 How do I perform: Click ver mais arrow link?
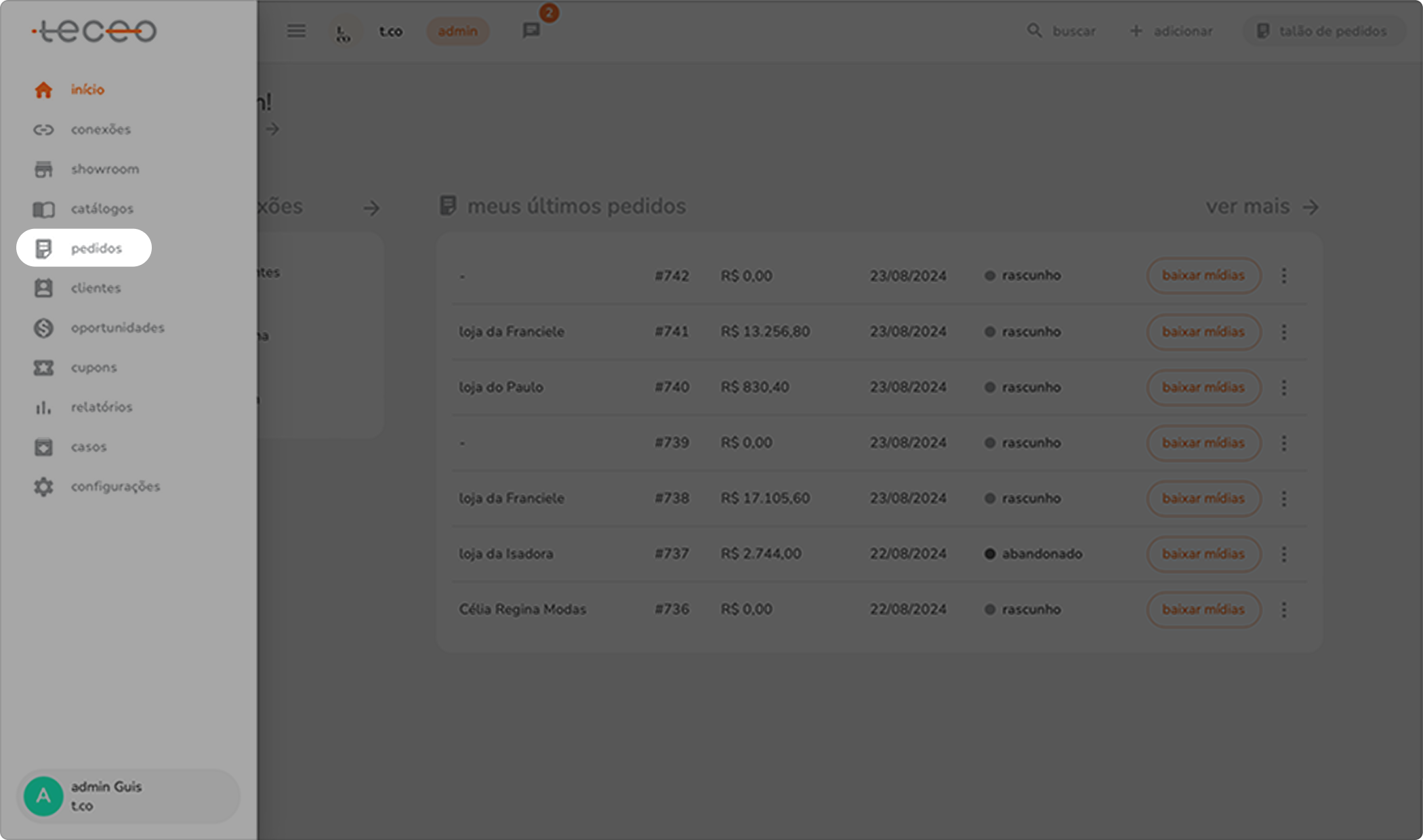point(1262,207)
